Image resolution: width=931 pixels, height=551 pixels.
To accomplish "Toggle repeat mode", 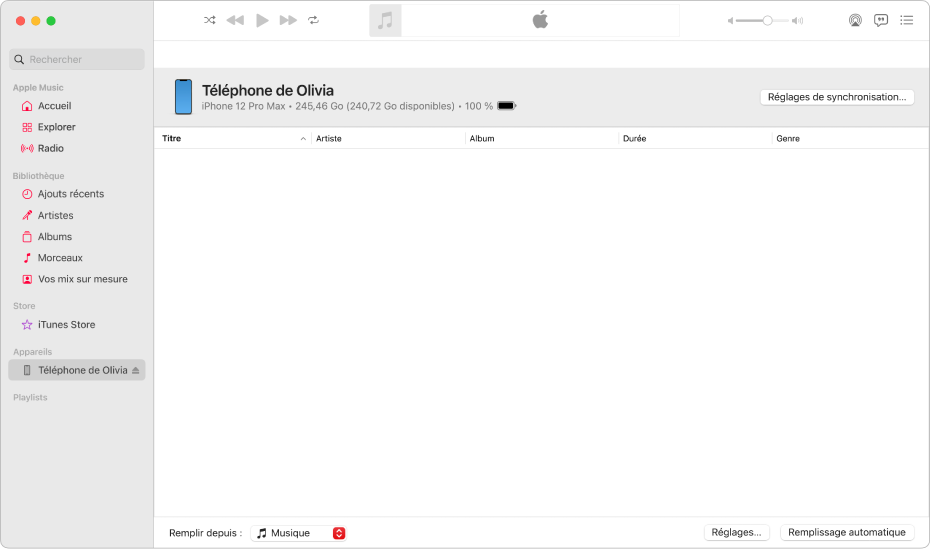I will pyautogui.click(x=314, y=20).
